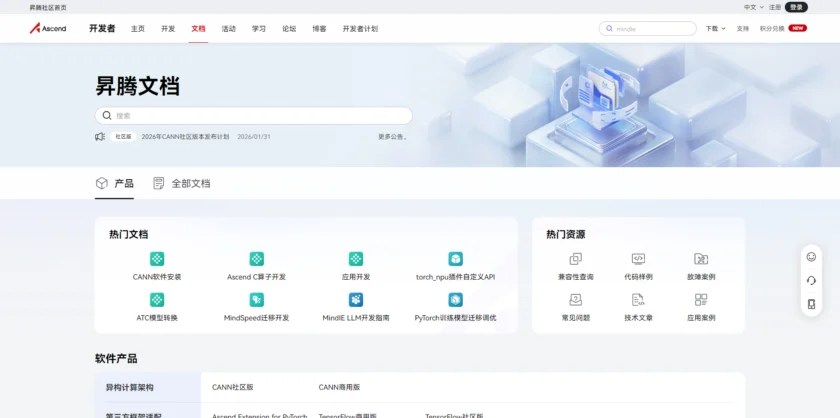Open MindSpeed迁移开发 icon

point(257,300)
